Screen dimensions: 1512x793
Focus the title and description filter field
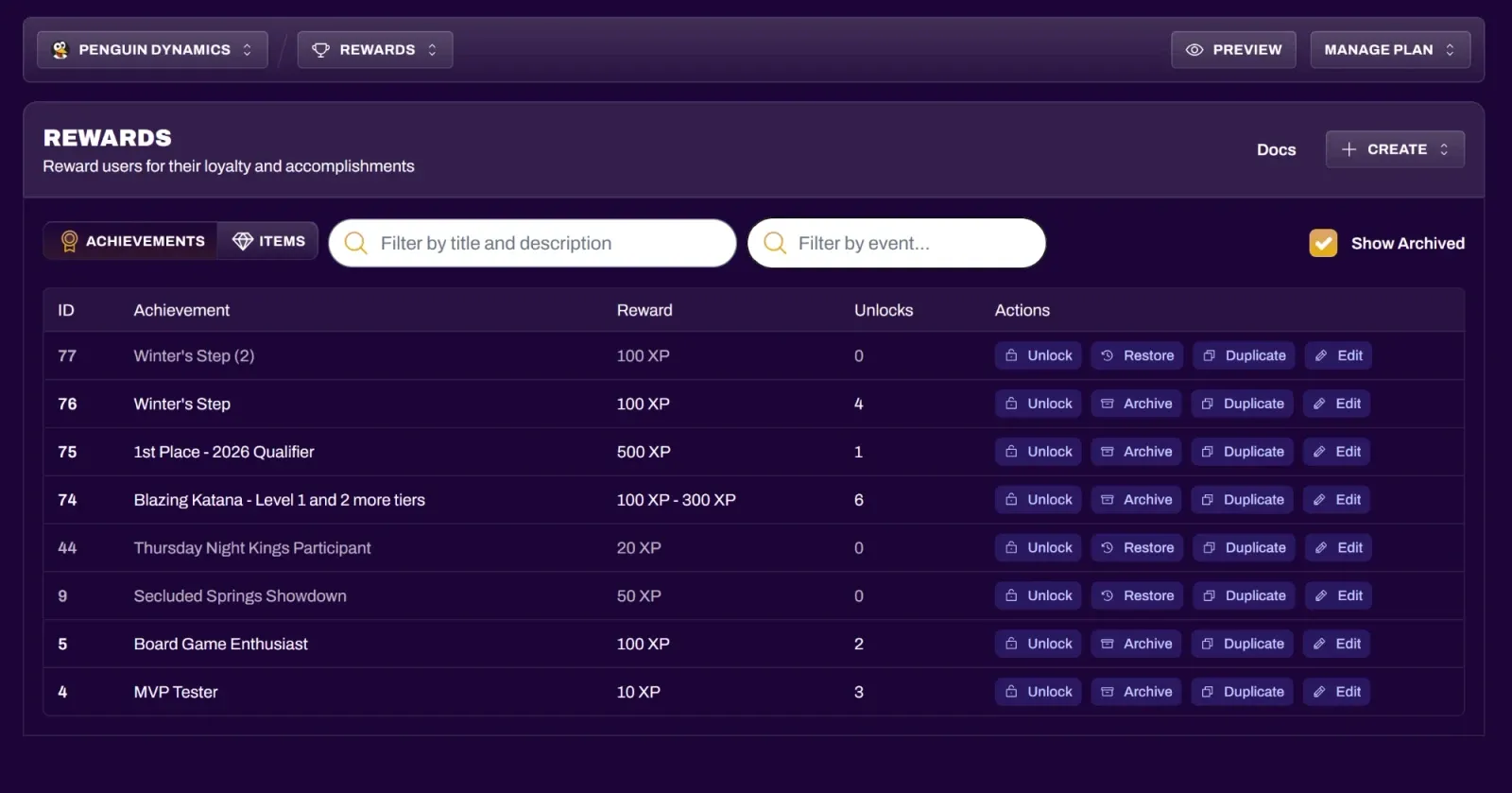click(532, 243)
